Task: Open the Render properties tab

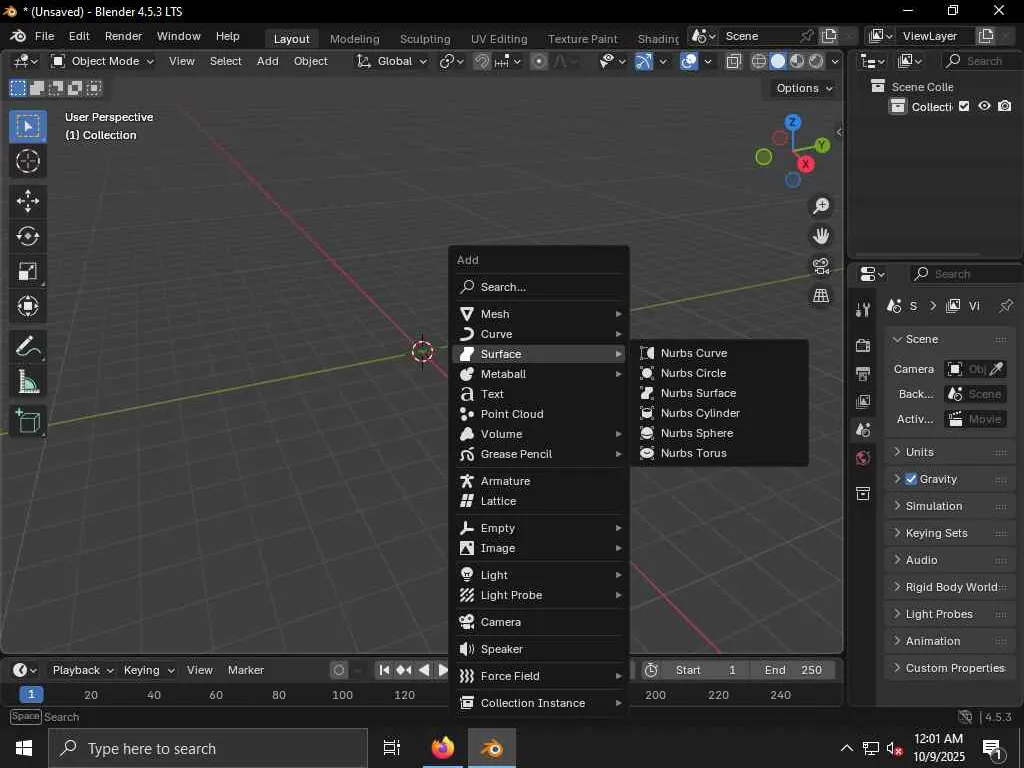Action: (863, 345)
